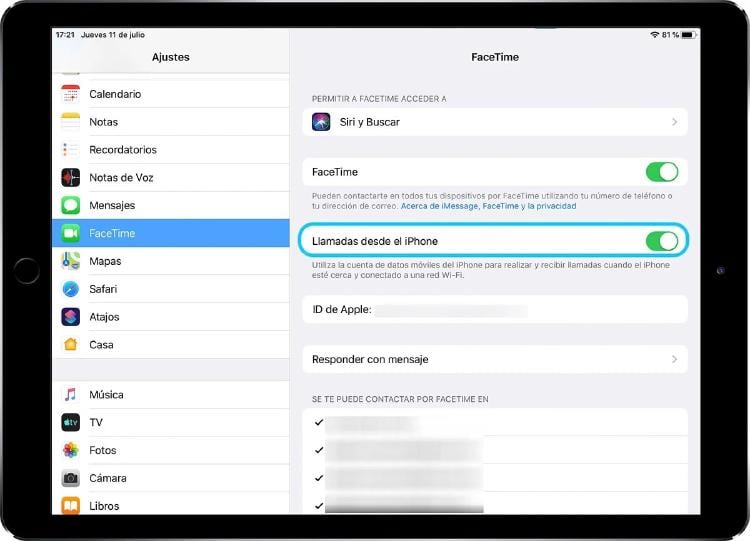Screen dimensions: 750x541
Task: Open Libros settings entry
Action: (171, 504)
